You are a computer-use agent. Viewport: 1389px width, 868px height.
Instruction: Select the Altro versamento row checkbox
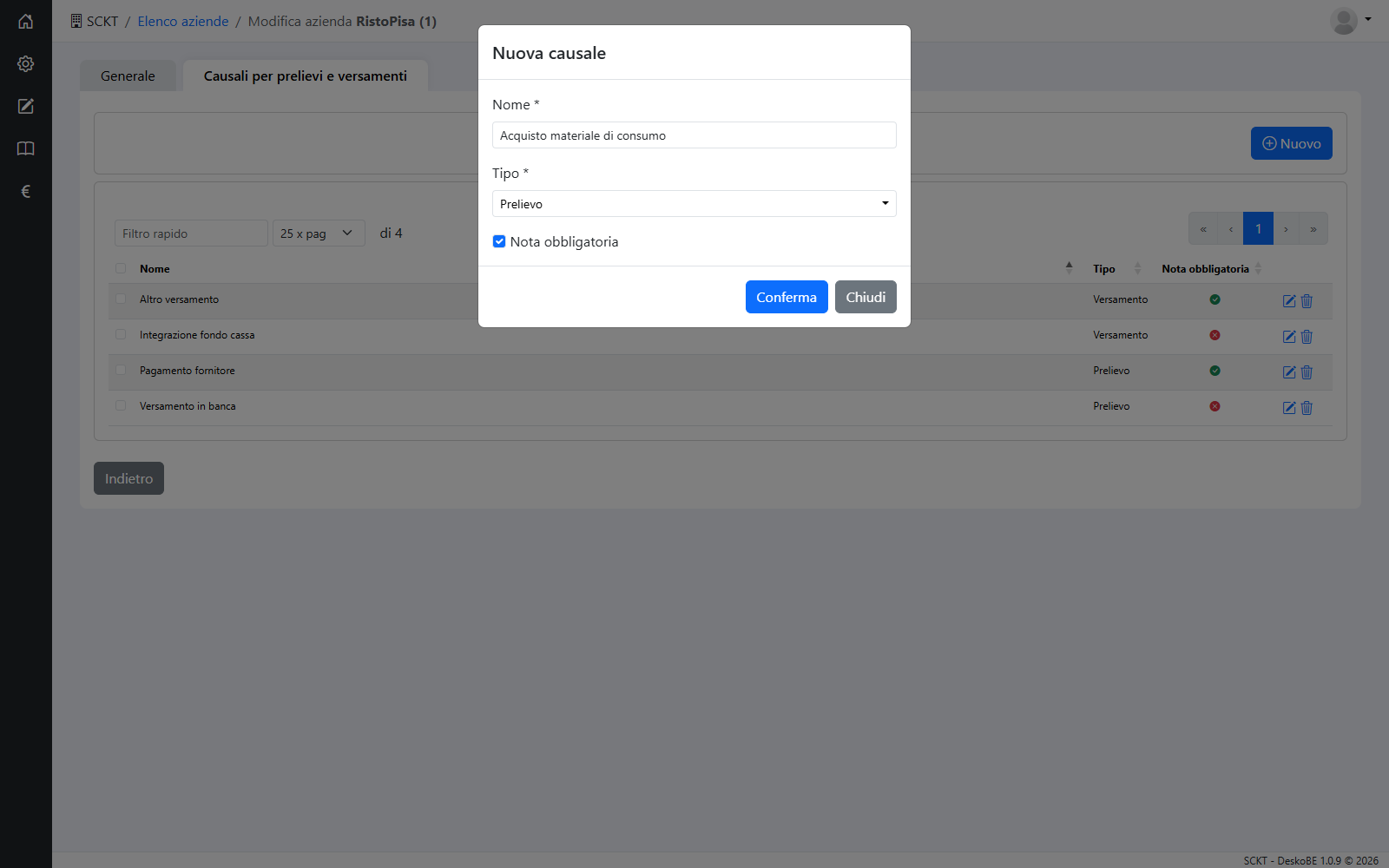click(121, 299)
